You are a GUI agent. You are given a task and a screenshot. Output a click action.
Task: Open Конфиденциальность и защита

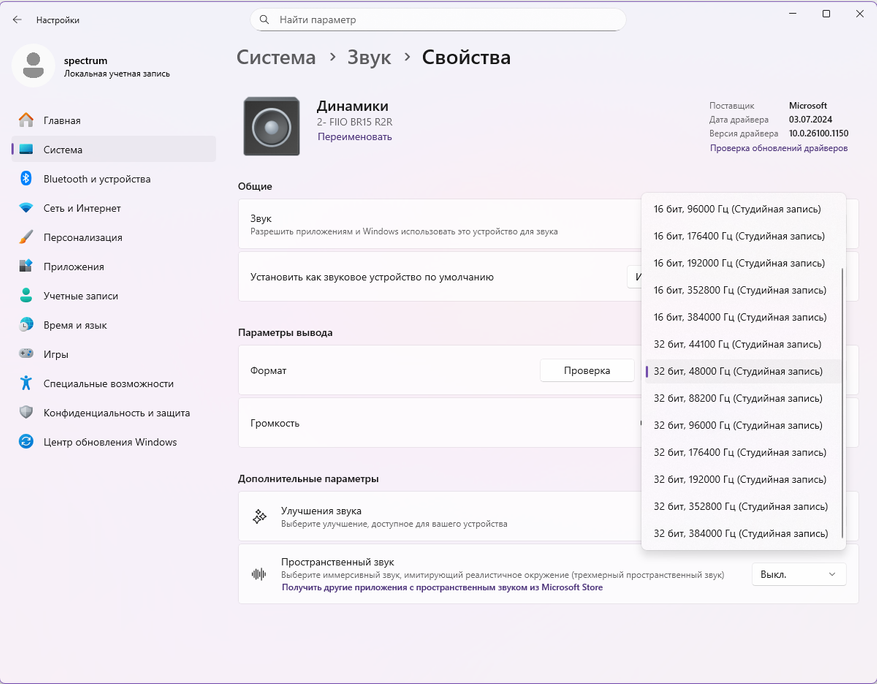point(116,413)
